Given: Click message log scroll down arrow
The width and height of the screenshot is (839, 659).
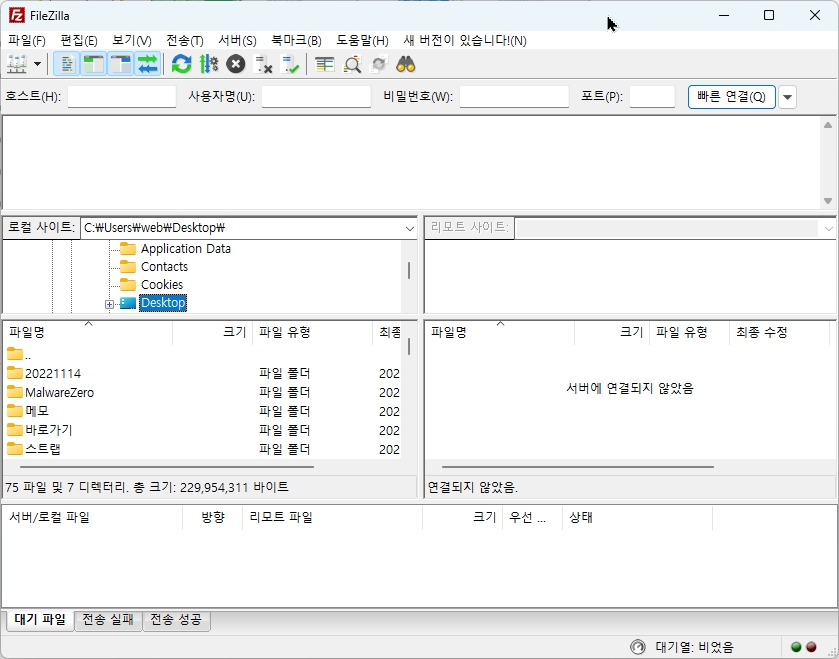Looking at the screenshot, I should pos(828,201).
